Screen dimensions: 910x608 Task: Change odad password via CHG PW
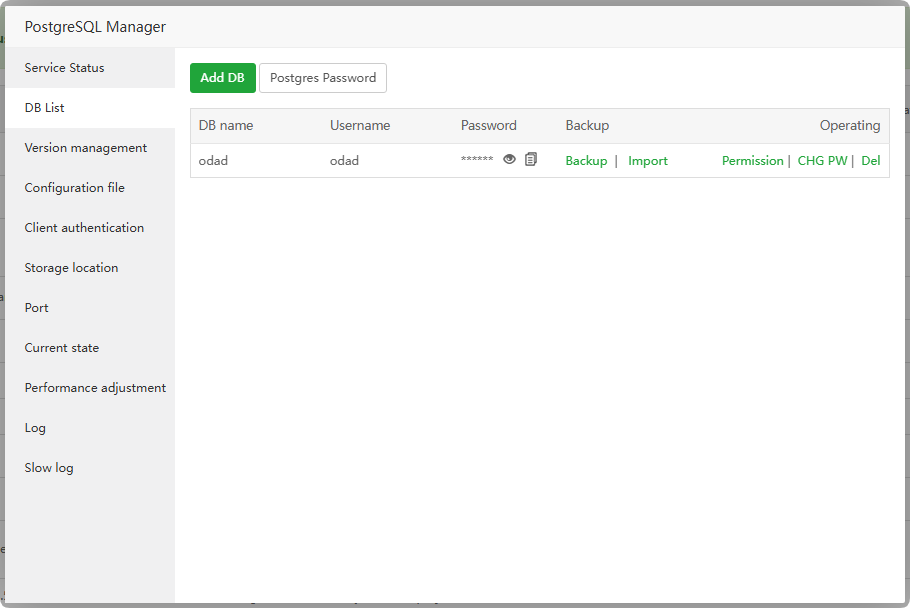(822, 161)
